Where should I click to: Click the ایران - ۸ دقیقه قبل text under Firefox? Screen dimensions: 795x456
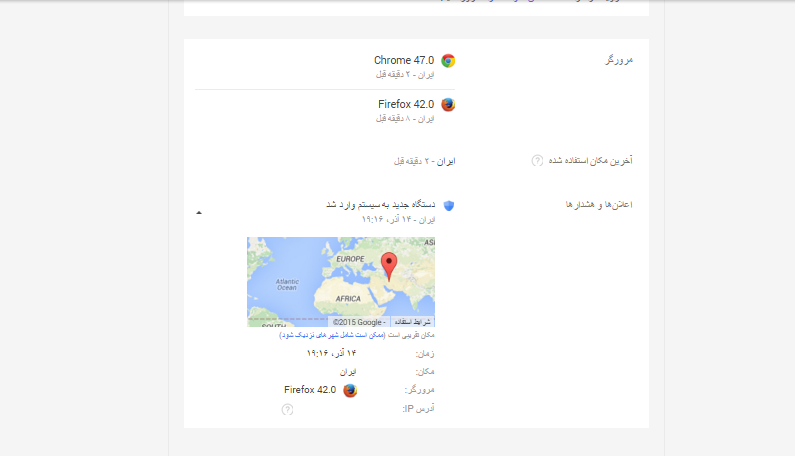[x=405, y=118]
